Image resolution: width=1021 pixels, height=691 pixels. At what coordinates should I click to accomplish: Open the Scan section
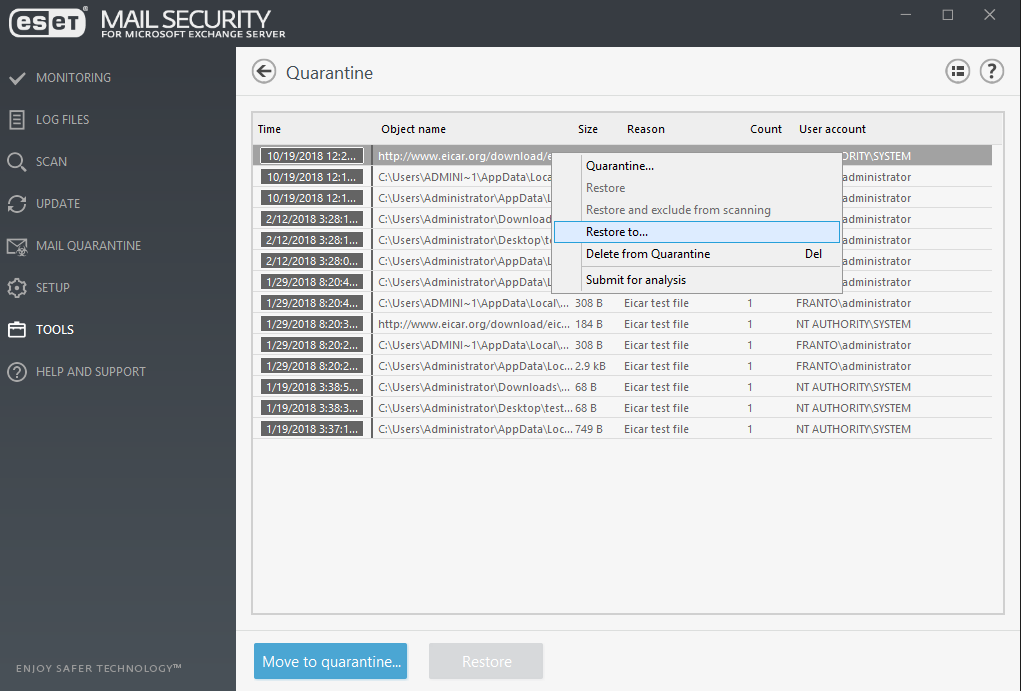coord(52,162)
